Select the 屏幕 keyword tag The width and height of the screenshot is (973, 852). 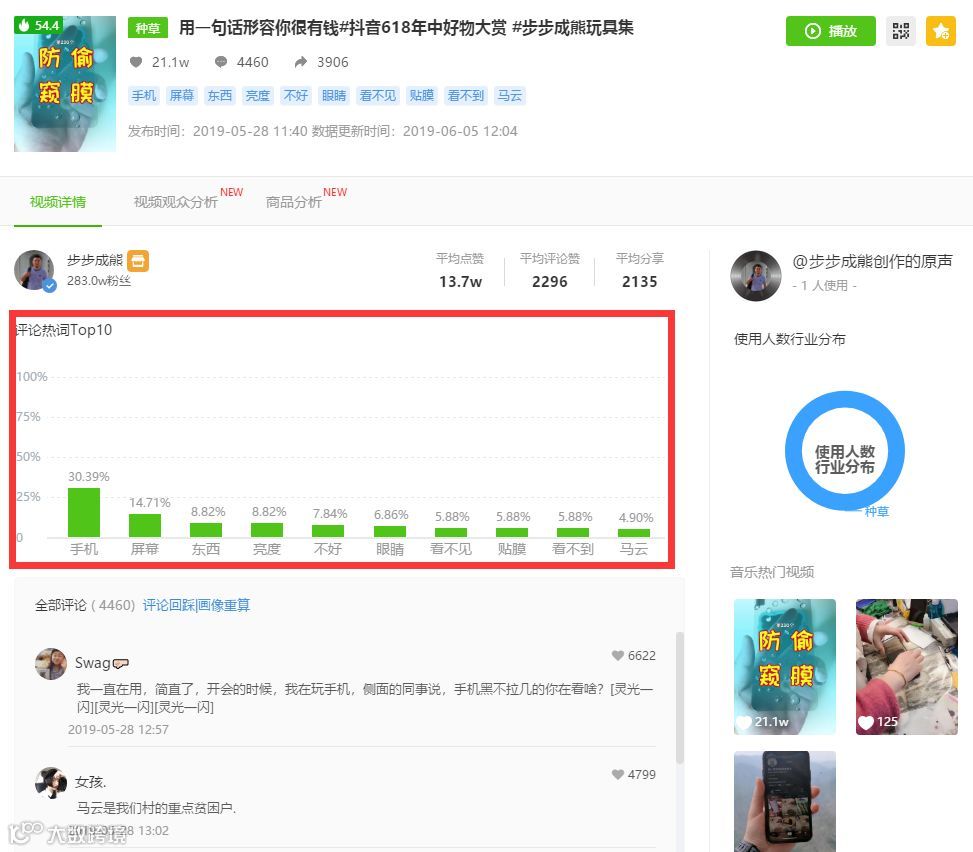pos(182,96)
